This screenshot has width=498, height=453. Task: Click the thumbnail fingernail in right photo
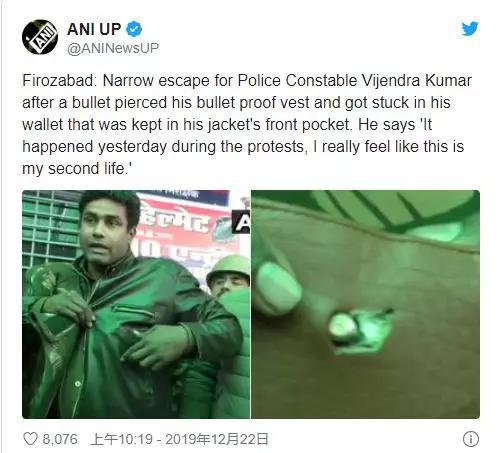tap(278, 288)
